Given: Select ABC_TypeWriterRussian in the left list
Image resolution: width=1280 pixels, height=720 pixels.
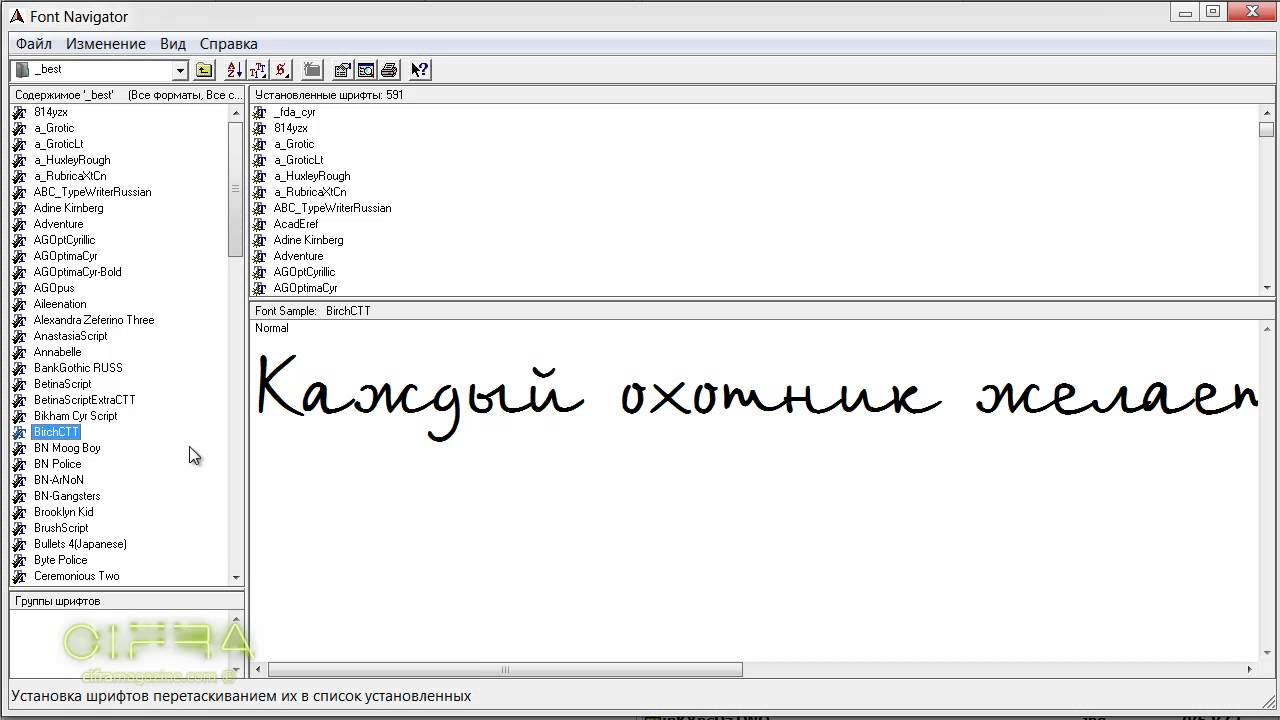Looking at the screenshot, I should click(x=93, y=192).
